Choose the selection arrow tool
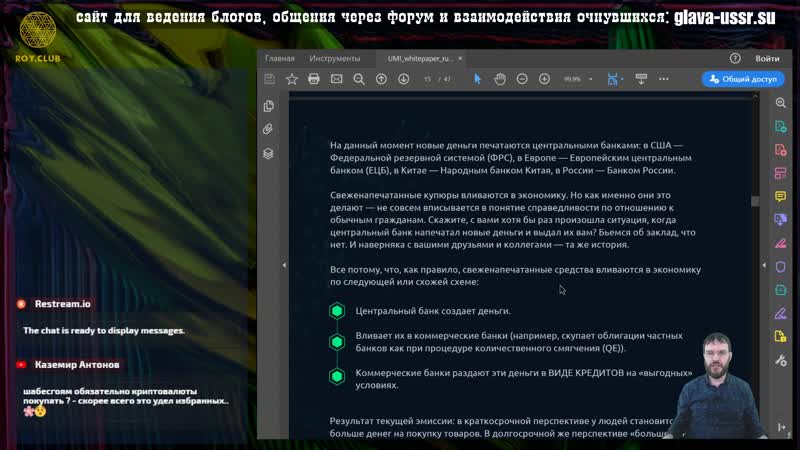This screenshot has height=450, width=800. [478, 79]
